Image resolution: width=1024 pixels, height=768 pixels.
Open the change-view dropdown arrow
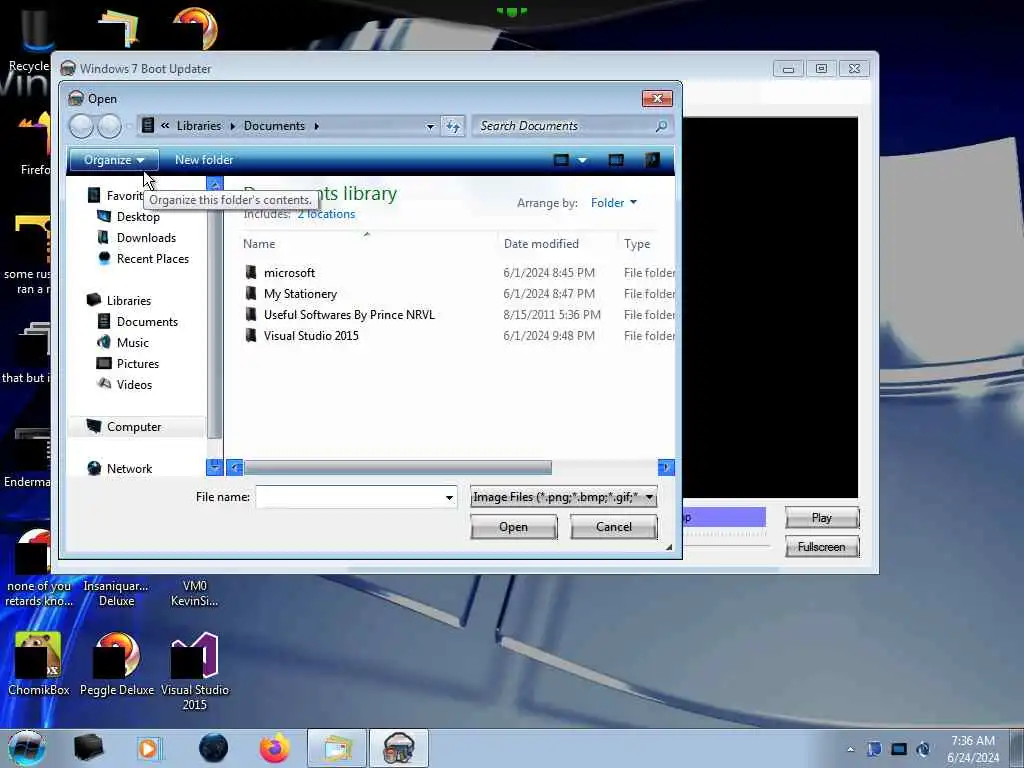click(583, 160)
